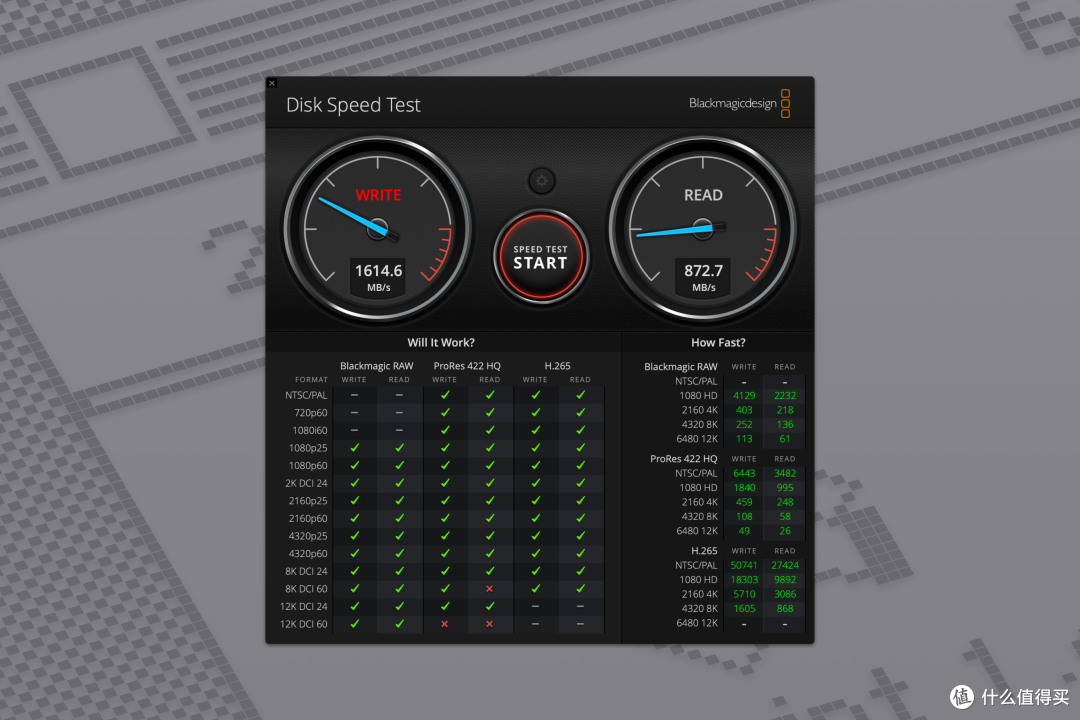Click the 459 ProRes 2160 4K write value
This screenshot has height=720, width=1080.
pyautogui.click(x=744, y=502)
